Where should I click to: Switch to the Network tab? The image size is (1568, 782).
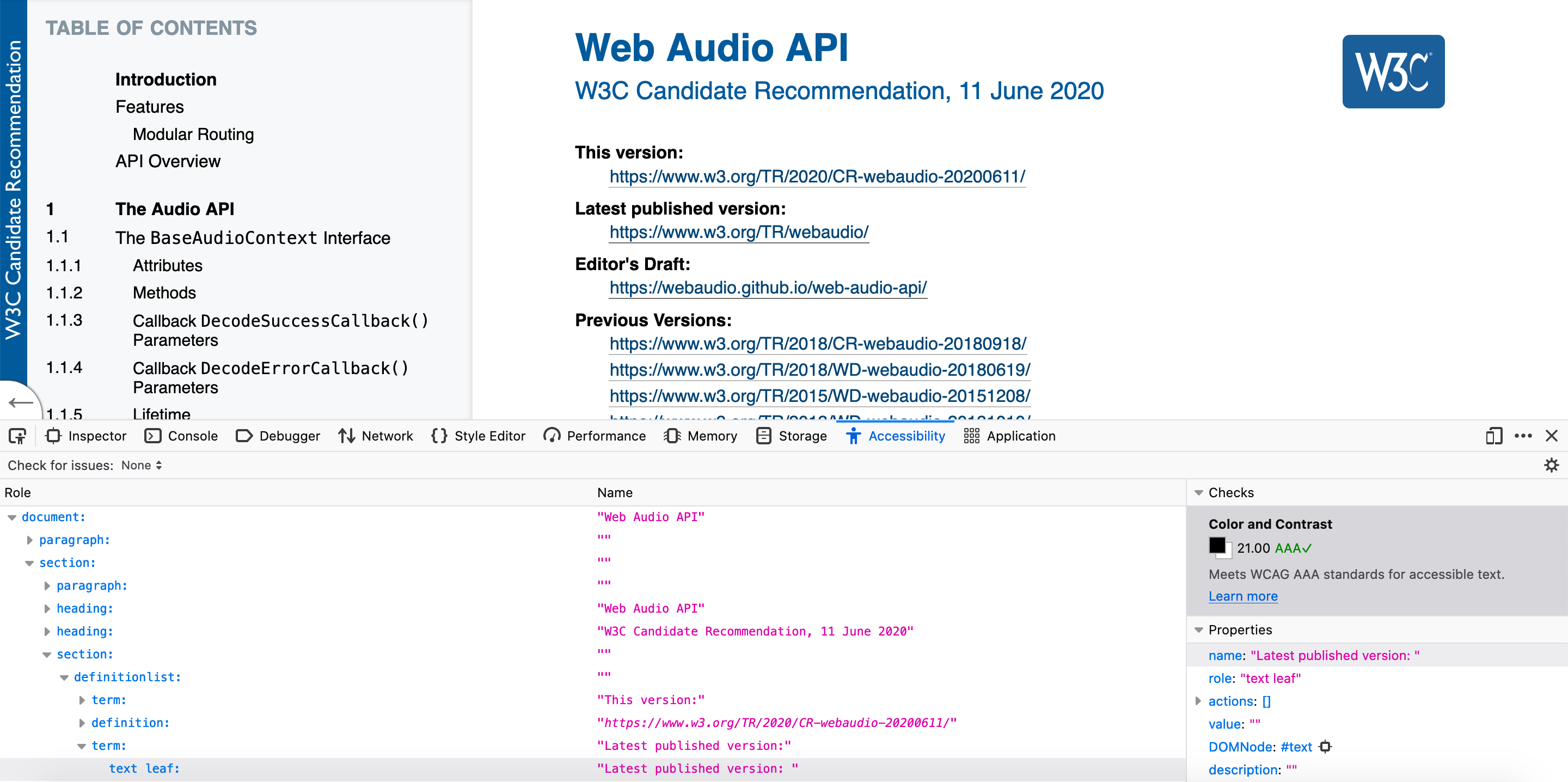point(376,436)
